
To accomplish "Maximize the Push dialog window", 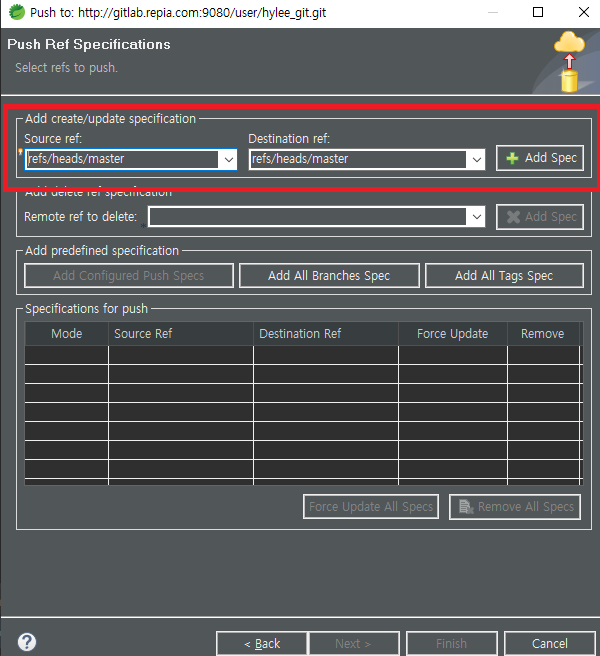I will click(538, 13).
